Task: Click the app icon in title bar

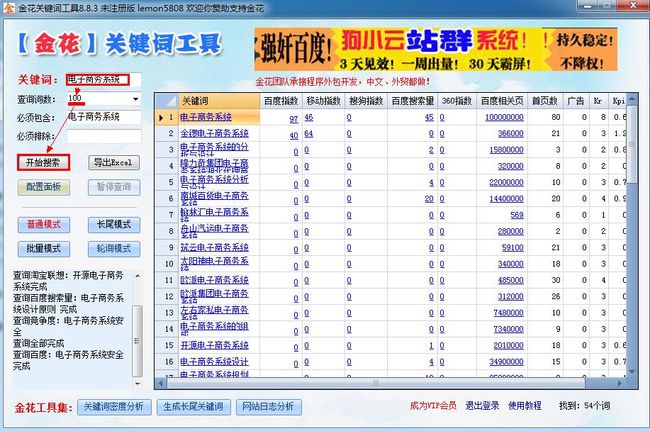Action: [9, 8]
